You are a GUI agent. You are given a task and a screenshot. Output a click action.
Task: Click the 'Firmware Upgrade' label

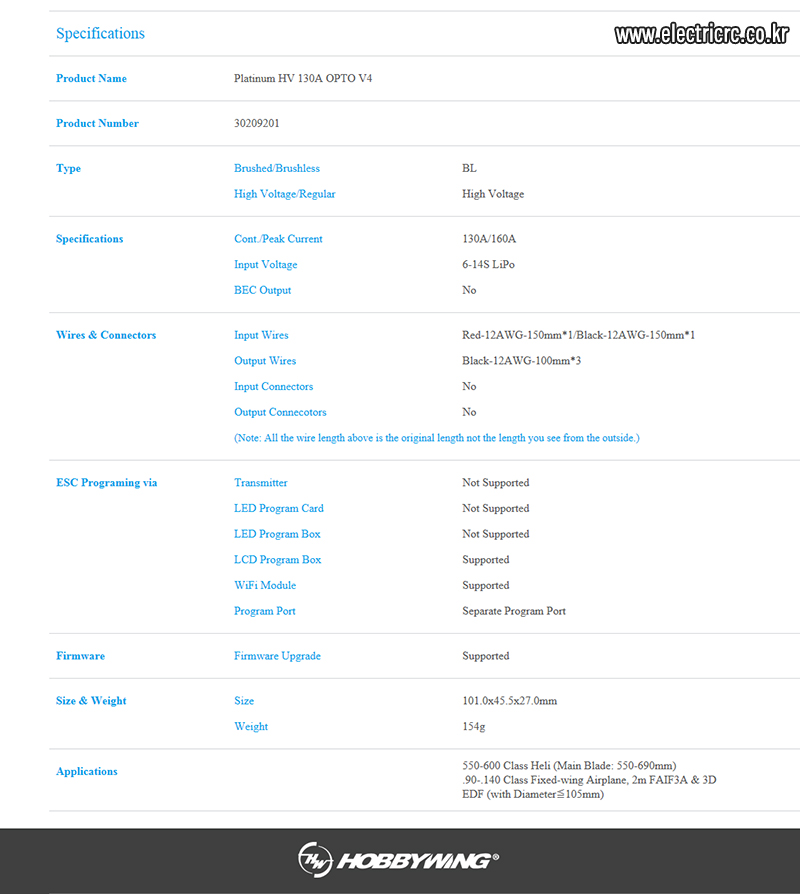coord(277,656)
